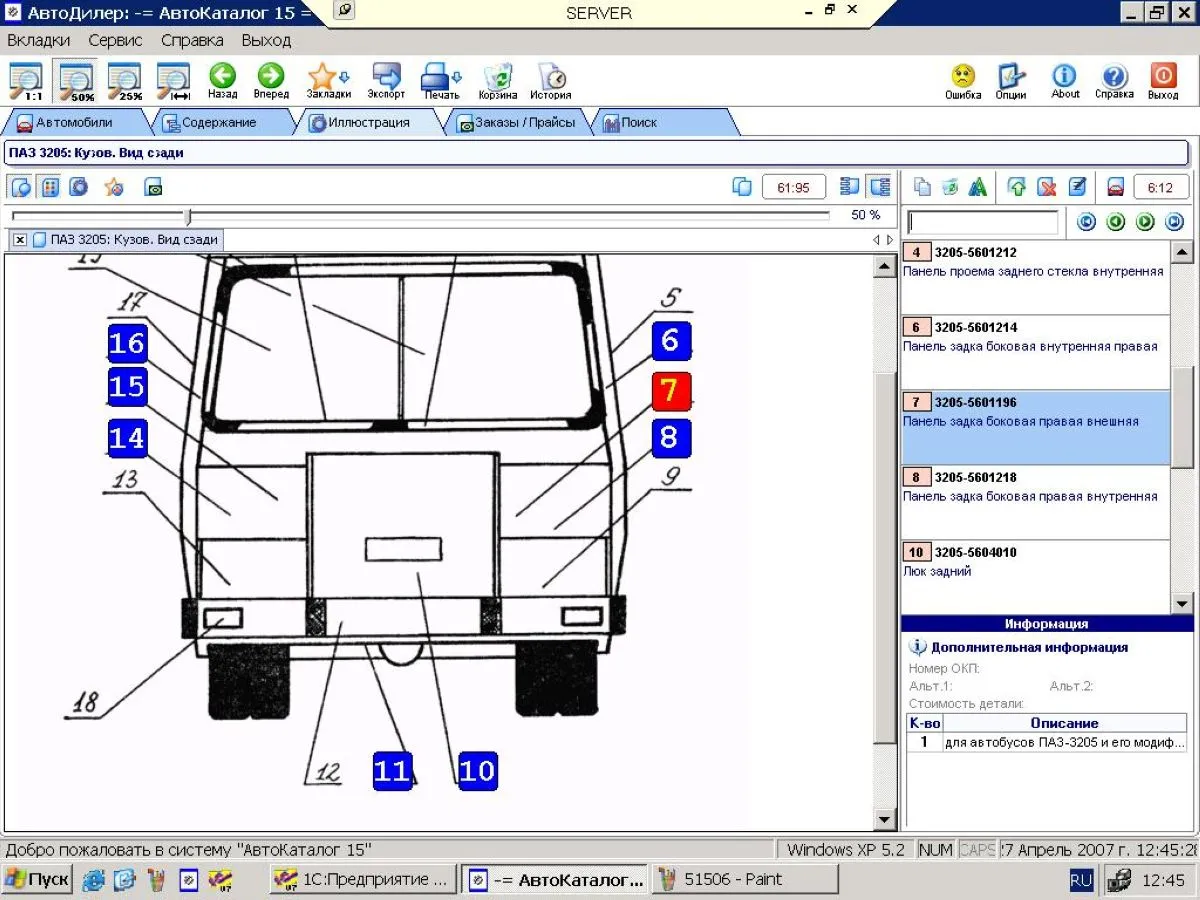Viewport: 1200px width, 900px height.
Task: Adjust the 50% zoom slider handle
Action: pos(188,216)
